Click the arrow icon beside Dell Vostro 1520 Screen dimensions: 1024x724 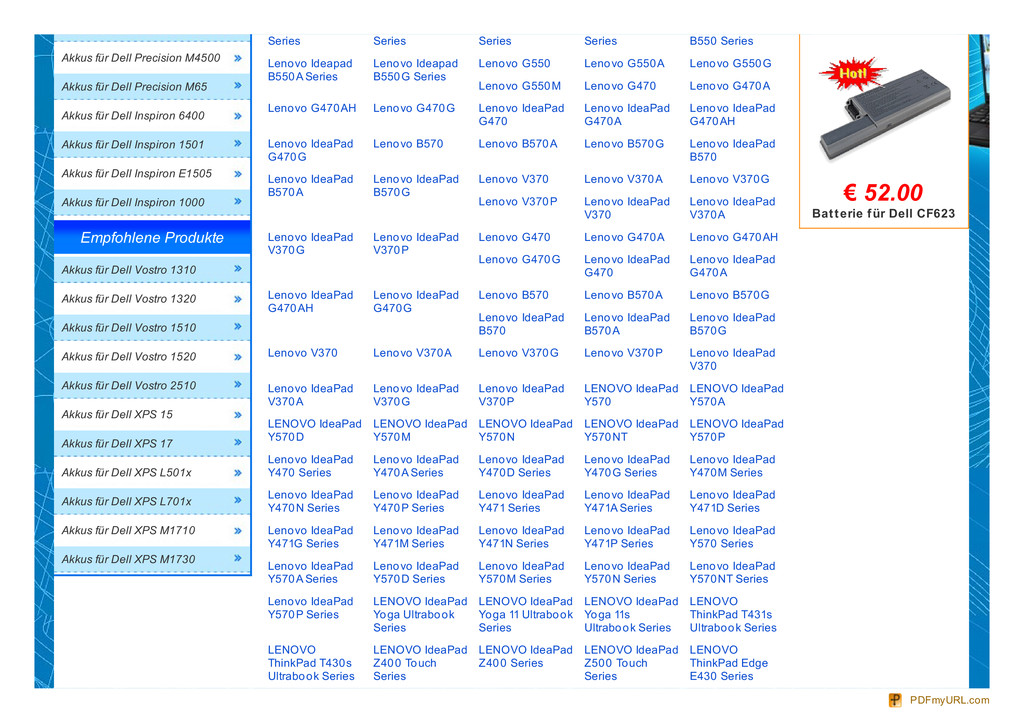(238, 357)
